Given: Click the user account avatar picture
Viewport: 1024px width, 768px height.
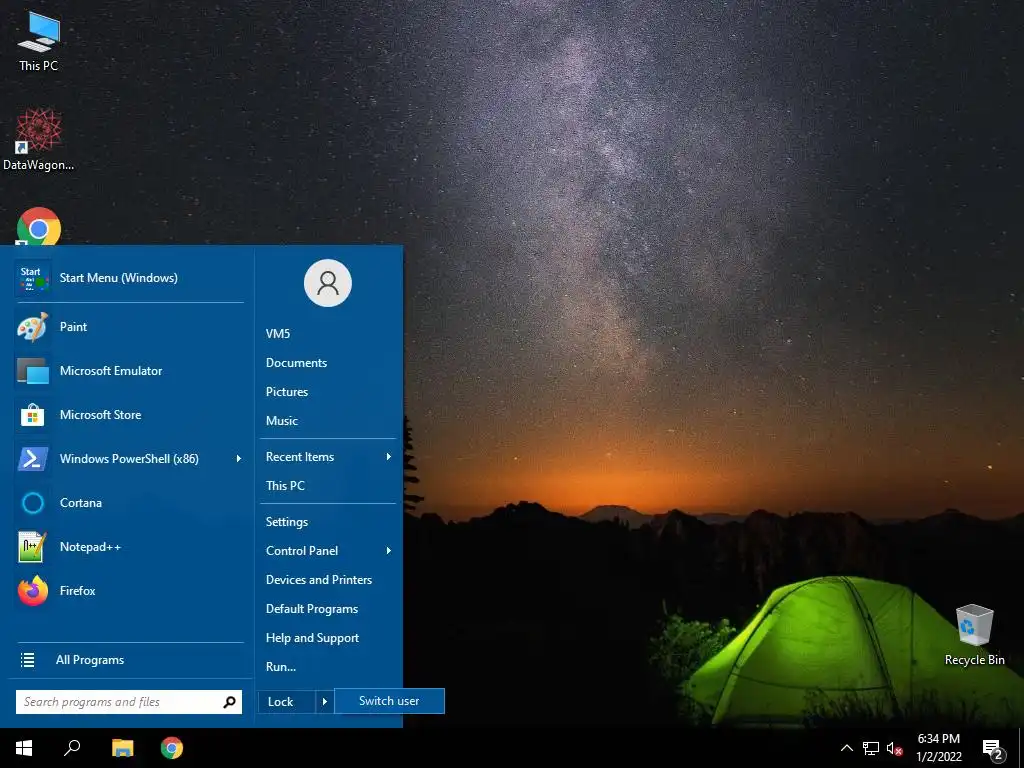Looking at the screenshot, I should [328, 283].
